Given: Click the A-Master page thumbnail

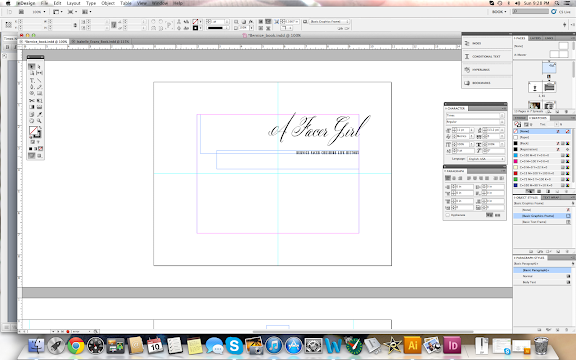Looking at the screenshot, I should (x=559, y=54).
